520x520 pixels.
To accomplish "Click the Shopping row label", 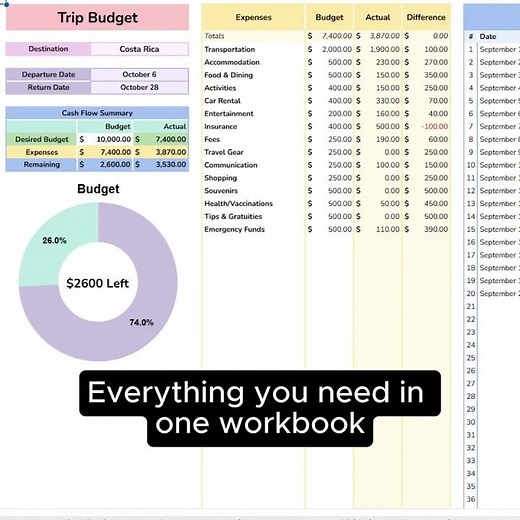I will [221, 178].
